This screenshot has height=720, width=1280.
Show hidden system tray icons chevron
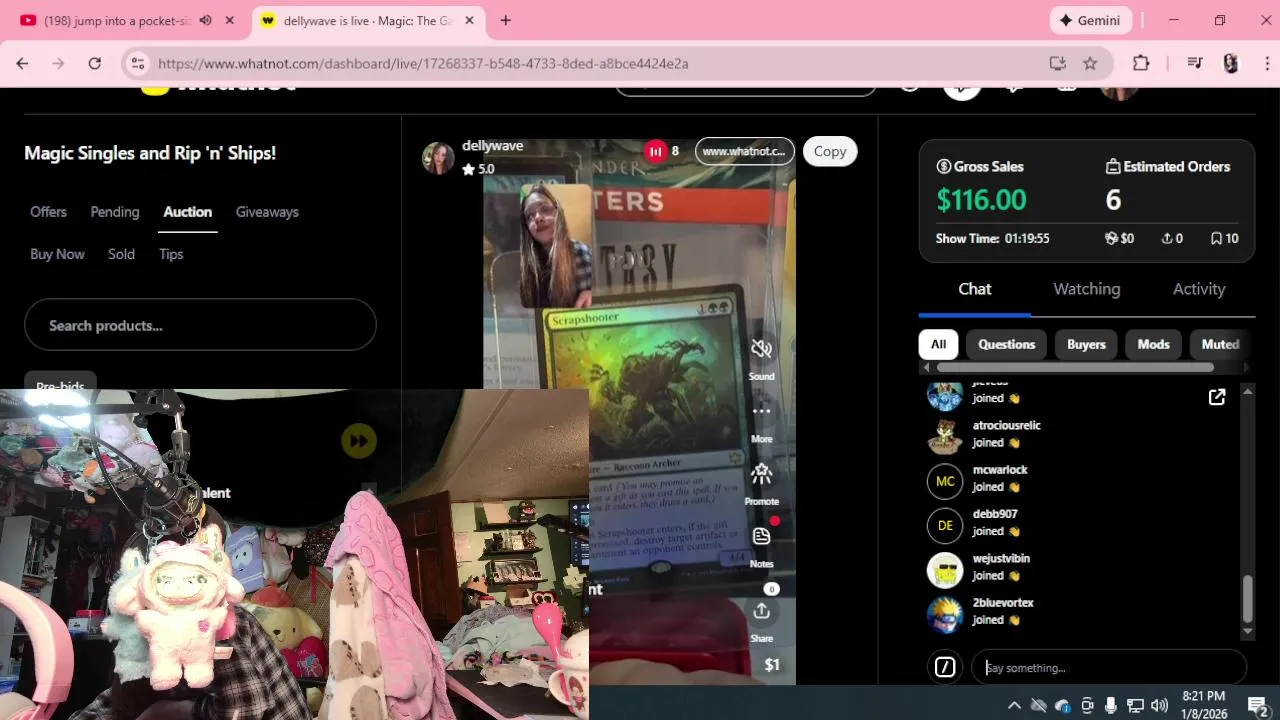(x=1014, y=705)
